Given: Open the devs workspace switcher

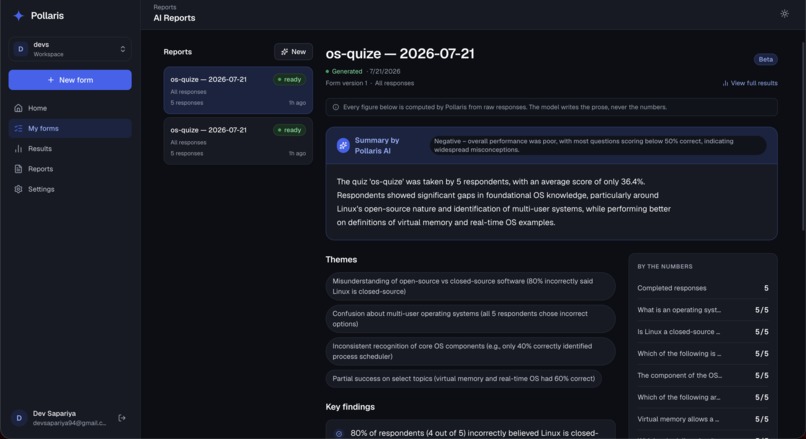Looking at the screenshot, I should click(70, 49).
